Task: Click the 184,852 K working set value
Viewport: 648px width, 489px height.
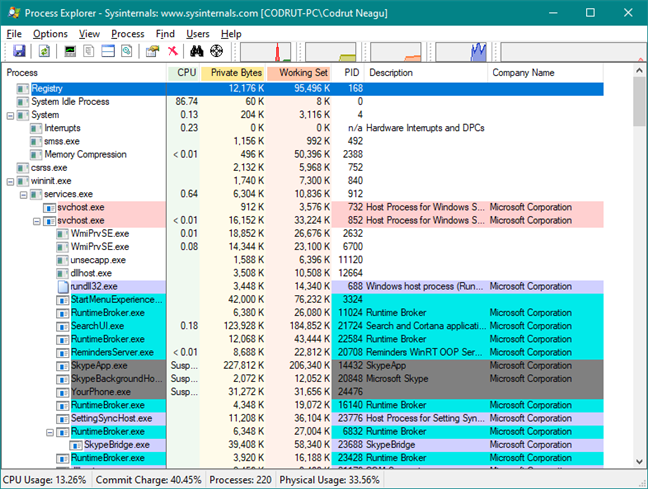Action: pyautogui.click(x=310, y=326)
